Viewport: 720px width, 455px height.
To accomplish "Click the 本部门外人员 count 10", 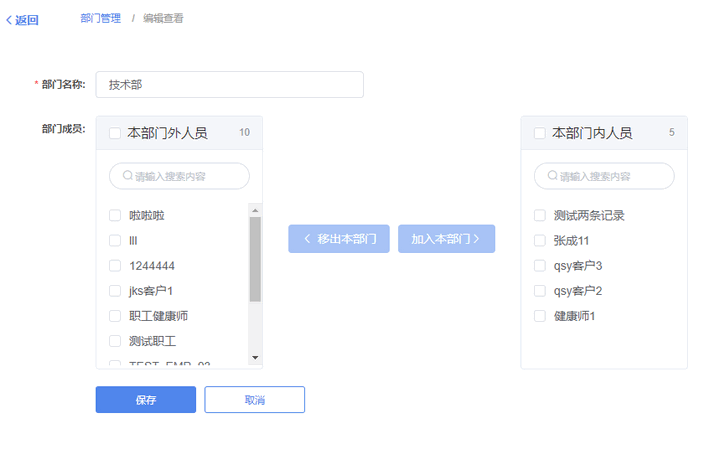I will tap(244, 133).
